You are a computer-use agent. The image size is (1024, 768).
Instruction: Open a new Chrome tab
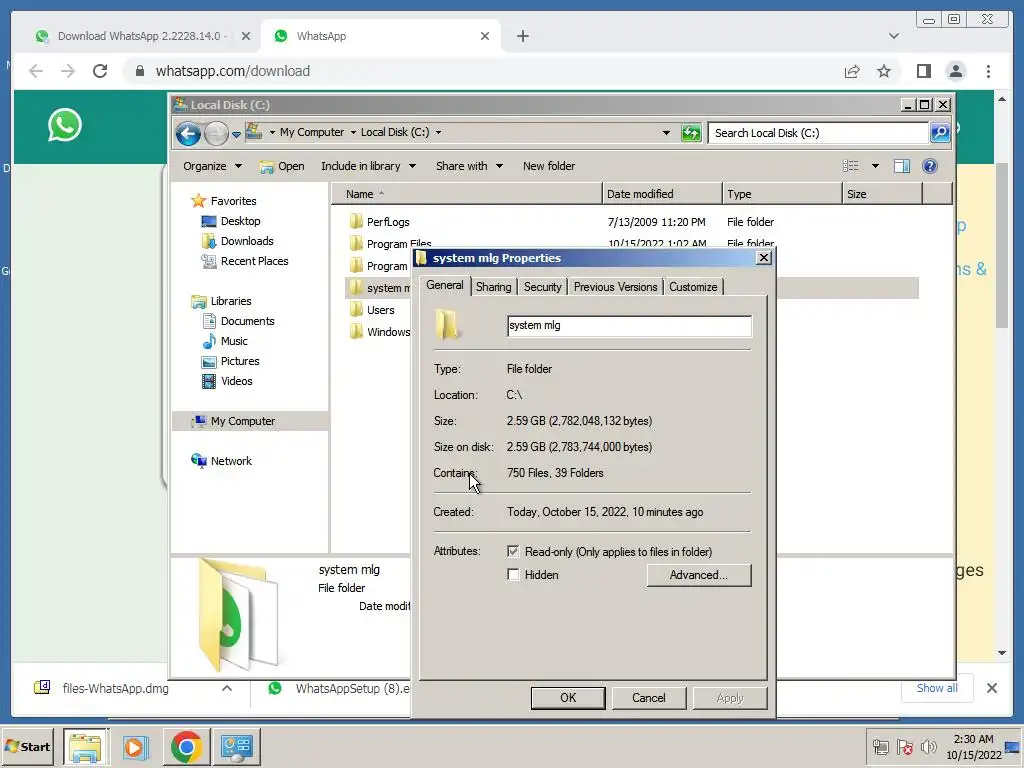[x=522, y=37]
